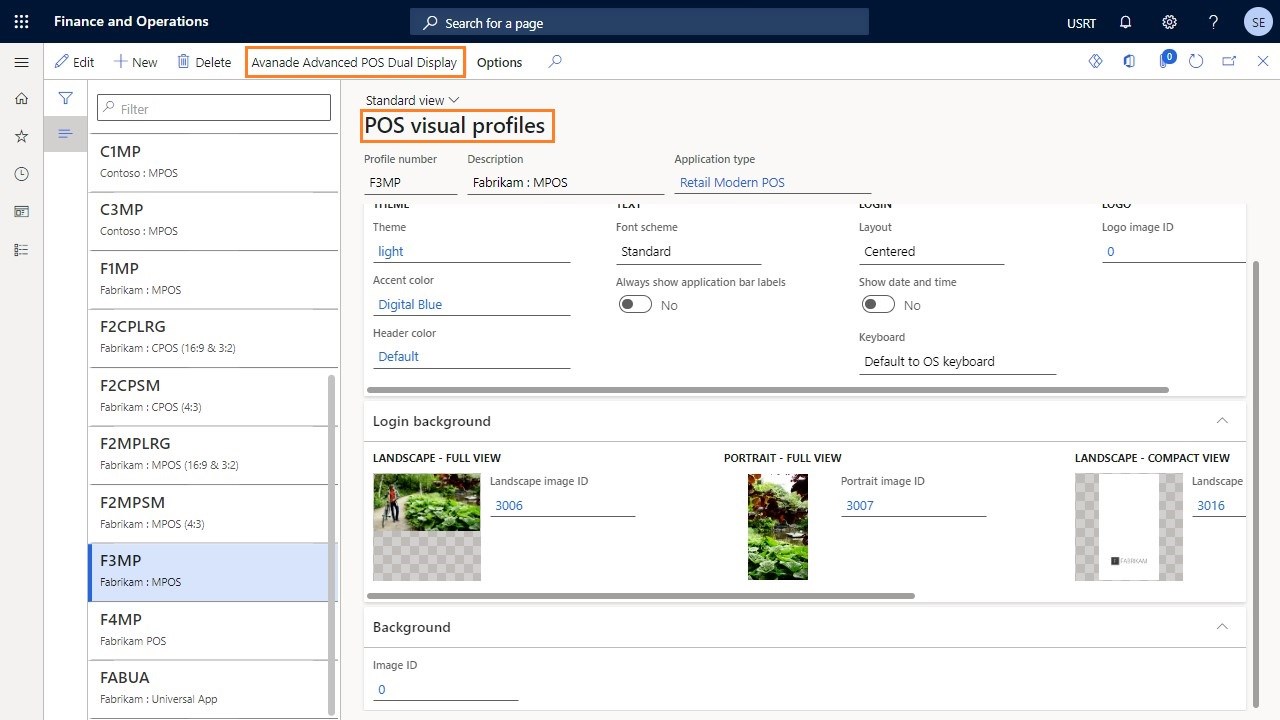Delete the selected profile
This screenshot has width=1280, height=720.
[203, 62]
